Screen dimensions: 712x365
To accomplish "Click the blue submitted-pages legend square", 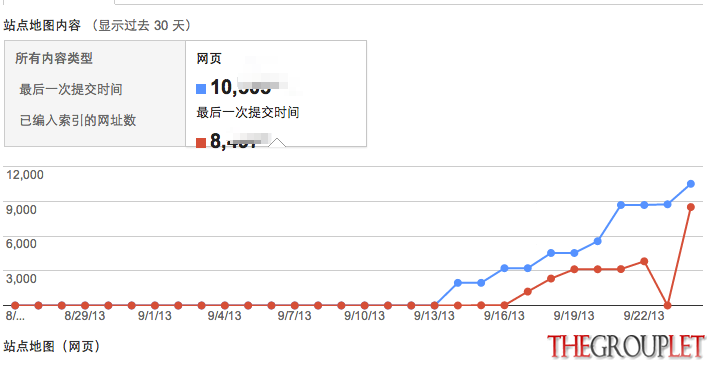I will click(x=201, y=89).
